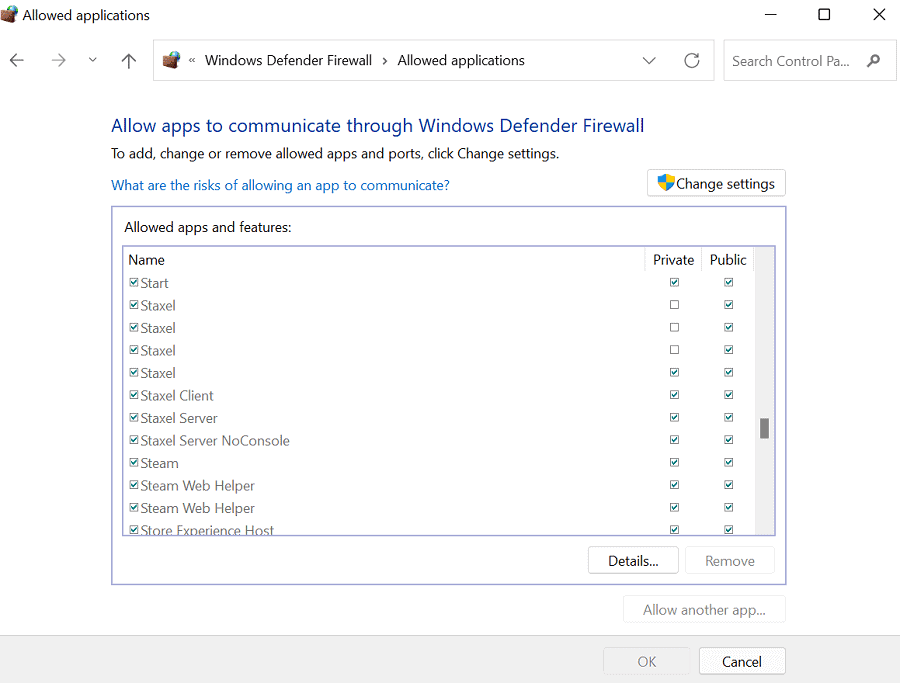Select the Start row text

(x=154, y=283)
